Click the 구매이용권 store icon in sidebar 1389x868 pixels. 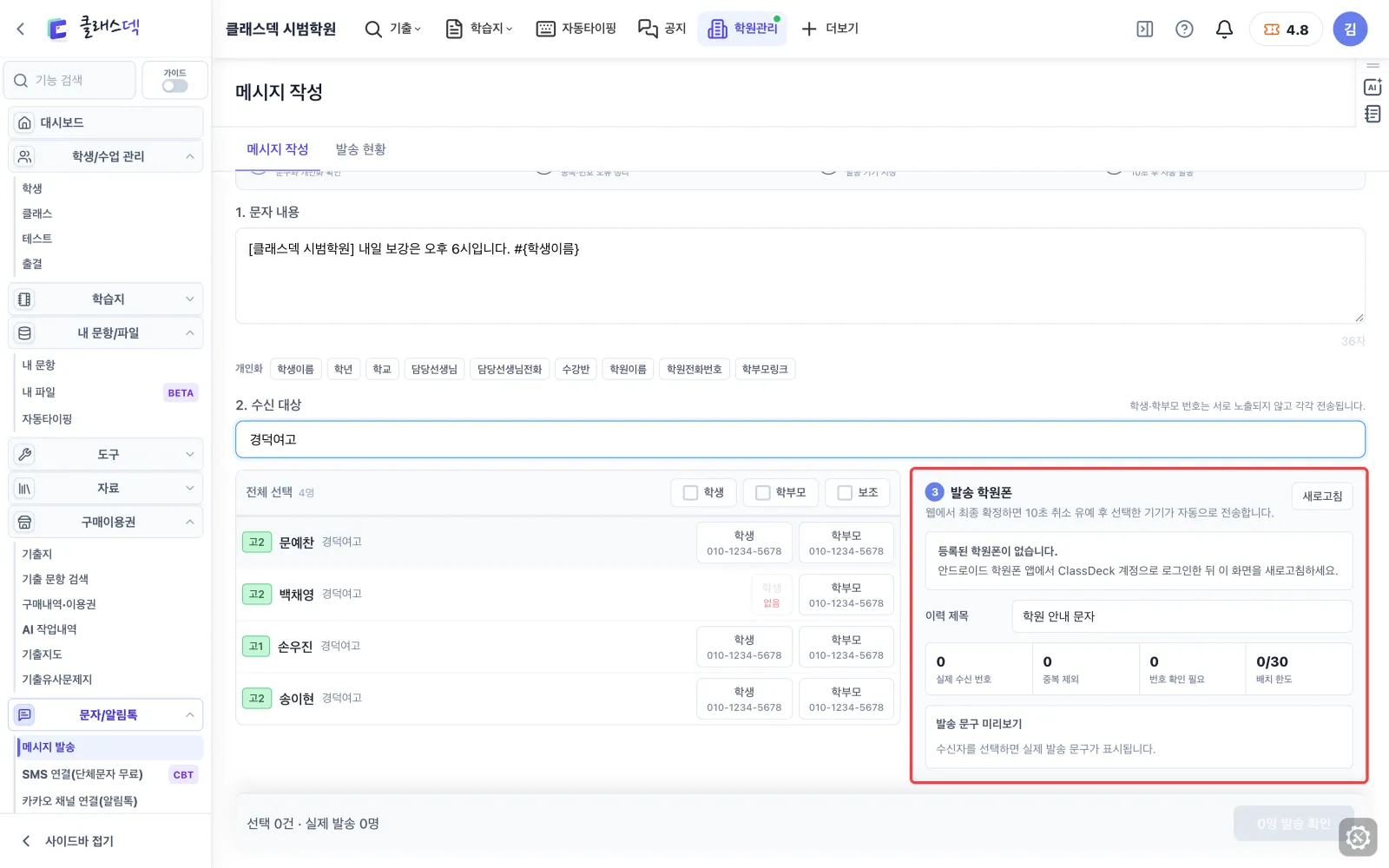[25, 522]
